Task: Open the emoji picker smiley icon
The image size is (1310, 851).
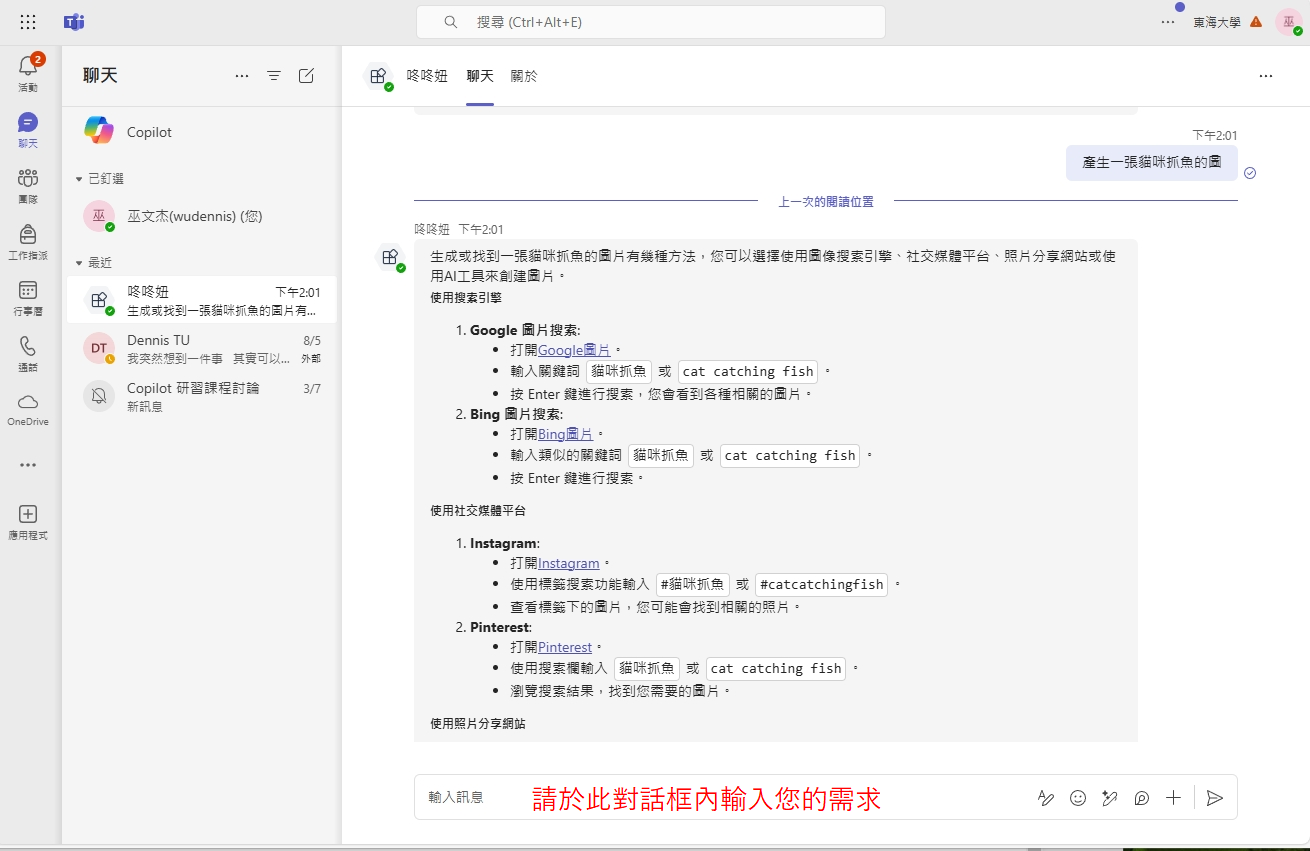Action: (x=1078, y=798)
